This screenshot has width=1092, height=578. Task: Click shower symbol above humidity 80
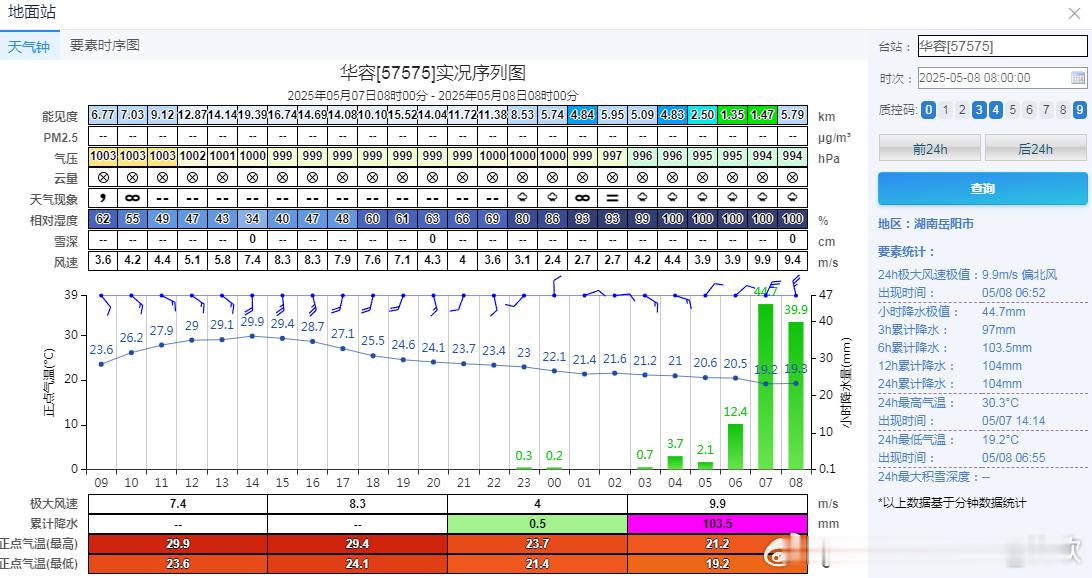tap(522, 198)
